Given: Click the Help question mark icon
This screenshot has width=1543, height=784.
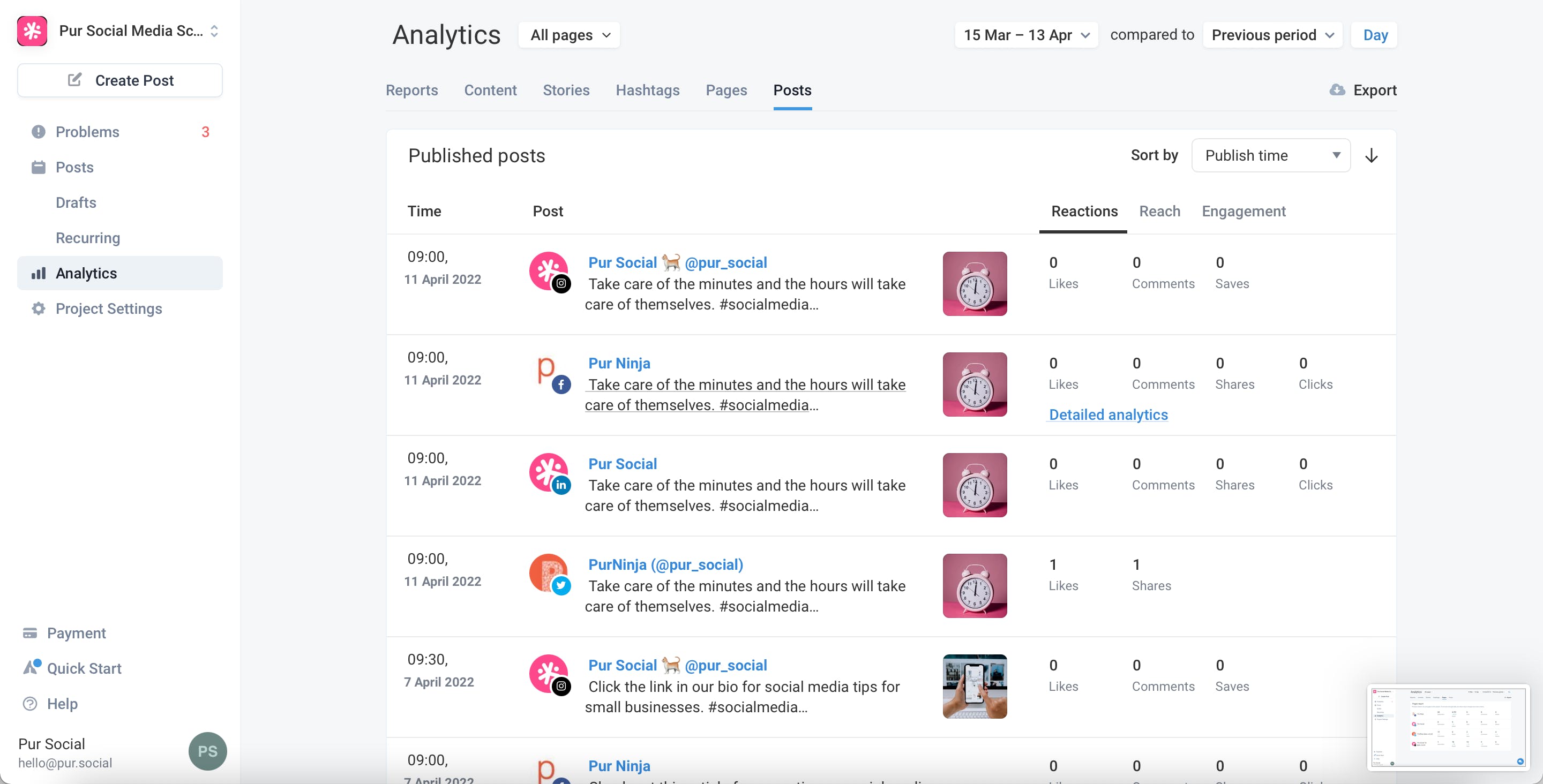Looking at the screenshot, I should tap(30, 704).
